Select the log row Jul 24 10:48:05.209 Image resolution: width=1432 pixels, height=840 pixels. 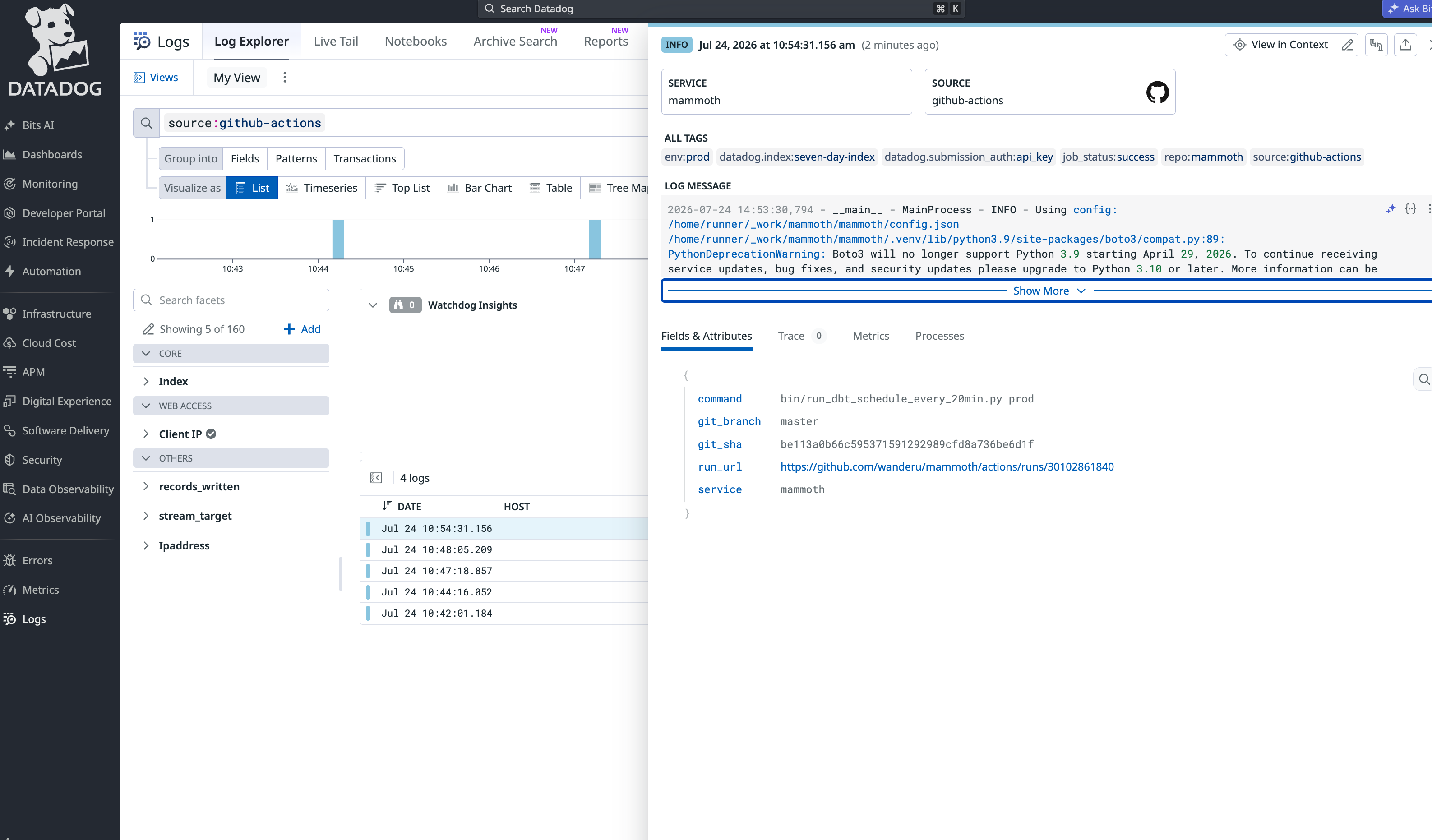pyautogui.click(x=504, y=549)
